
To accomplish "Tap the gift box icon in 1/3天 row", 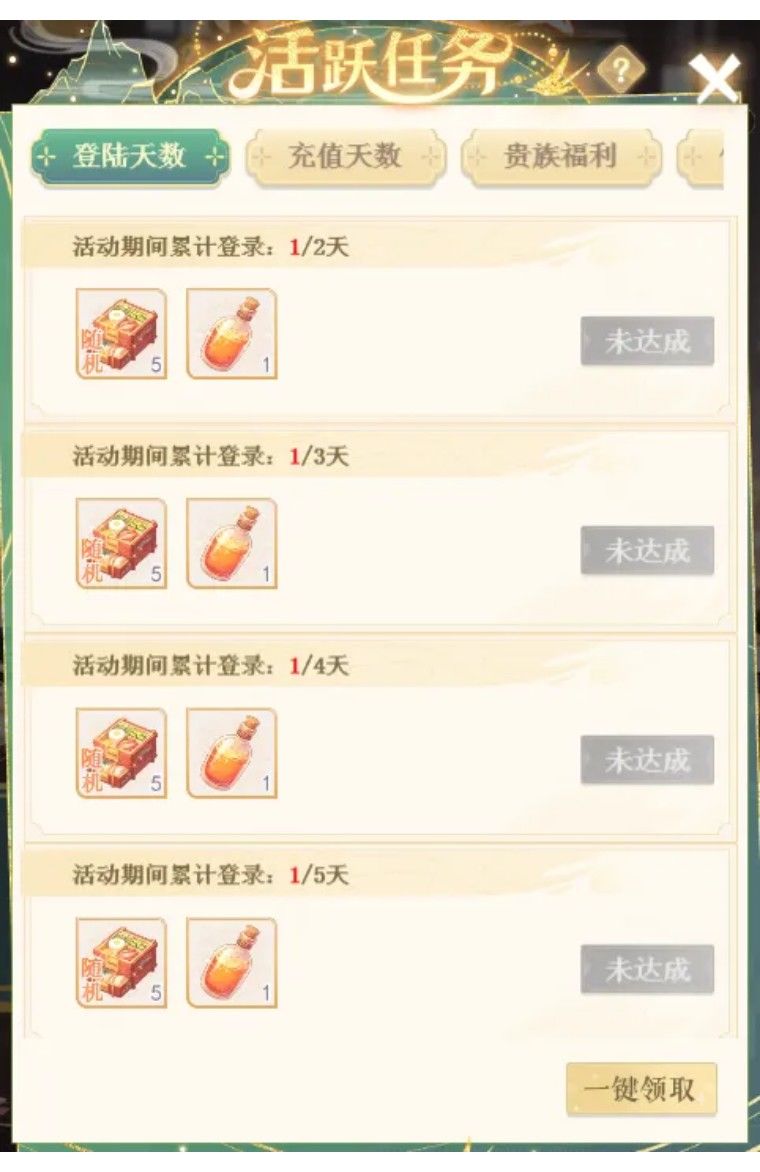I will 121,543.
